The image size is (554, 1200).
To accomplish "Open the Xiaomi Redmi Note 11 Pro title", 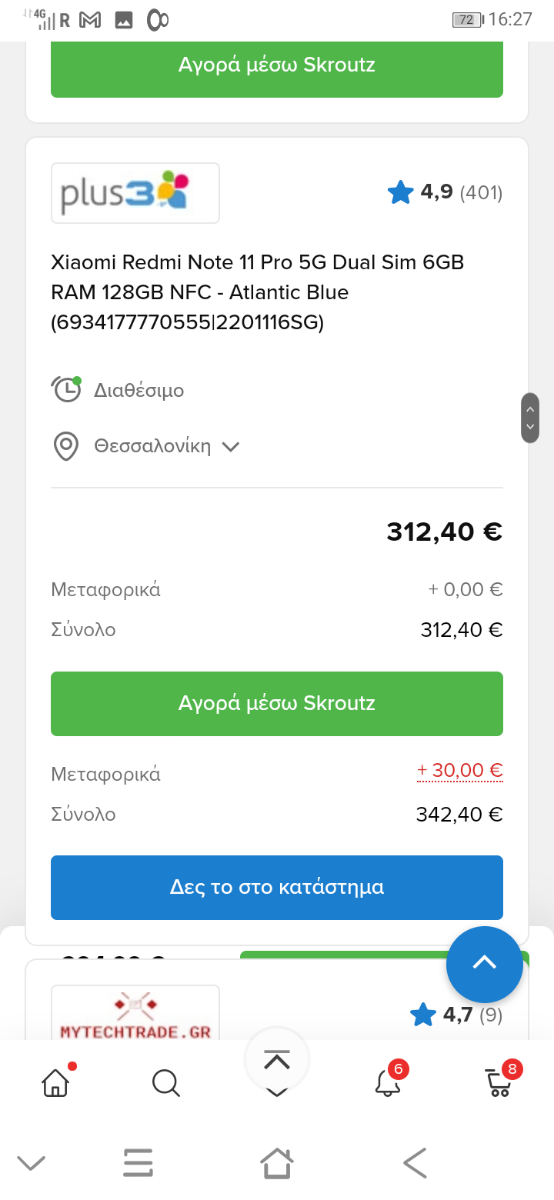I will point(258,292).
